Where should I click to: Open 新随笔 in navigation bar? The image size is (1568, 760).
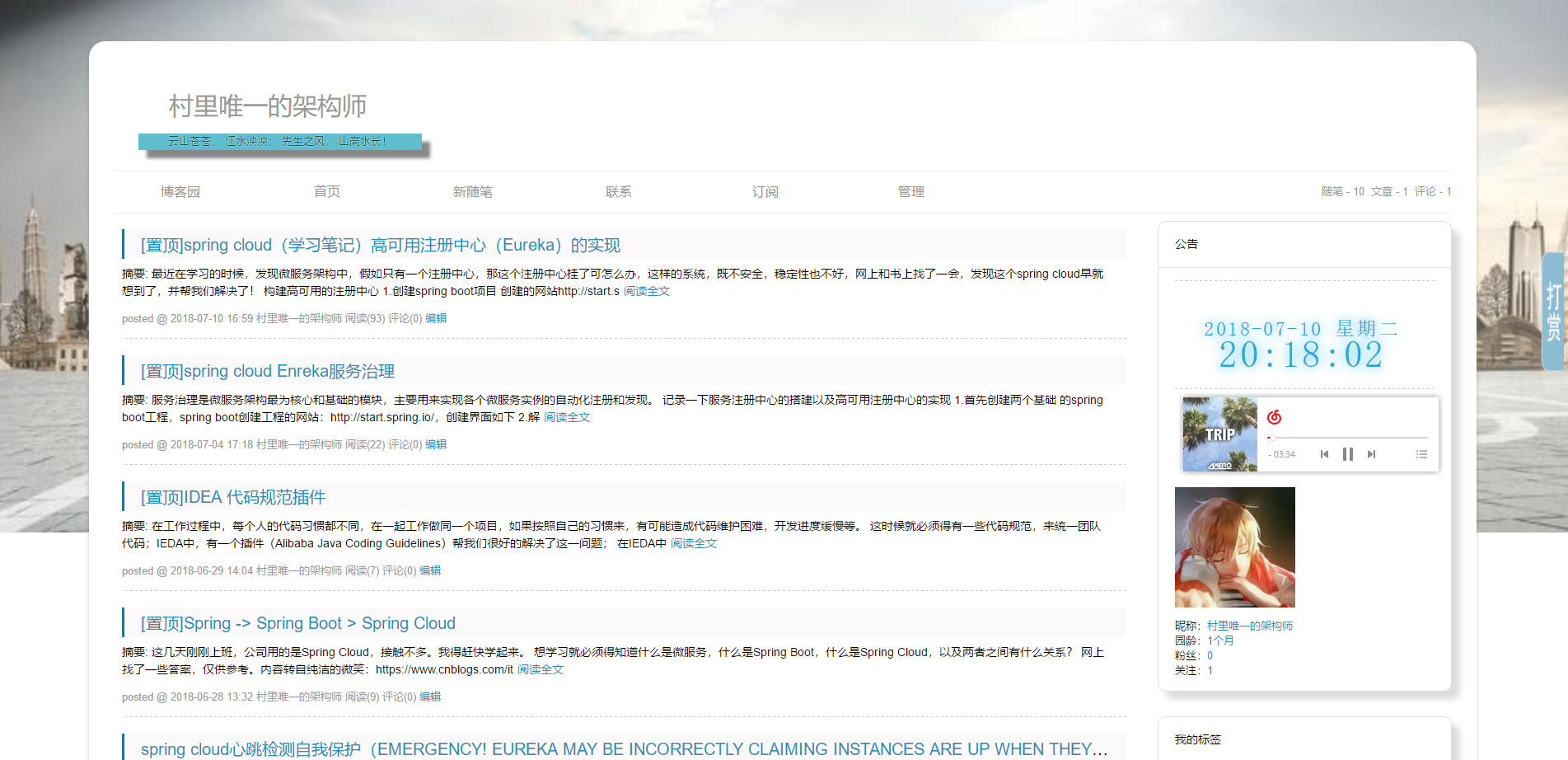click(x=473, y=191)
